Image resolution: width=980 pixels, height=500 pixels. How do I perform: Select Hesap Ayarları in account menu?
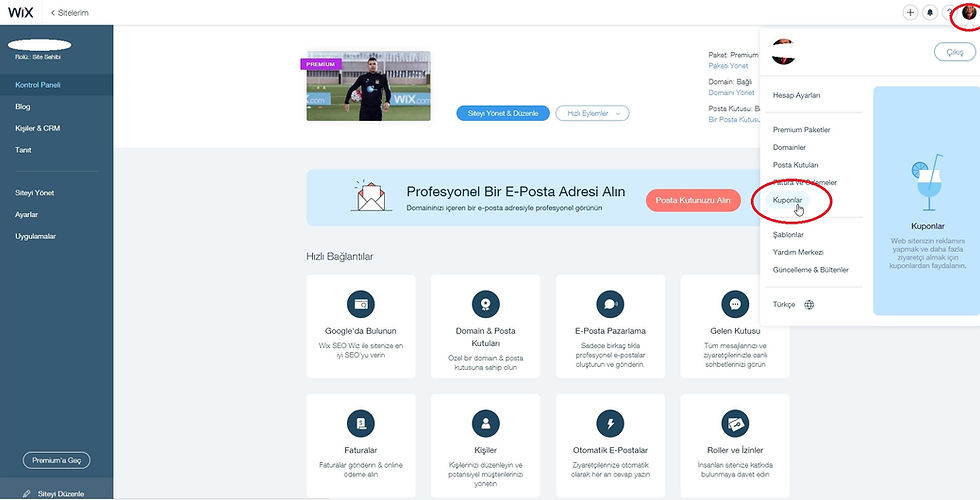pos(796,95)
